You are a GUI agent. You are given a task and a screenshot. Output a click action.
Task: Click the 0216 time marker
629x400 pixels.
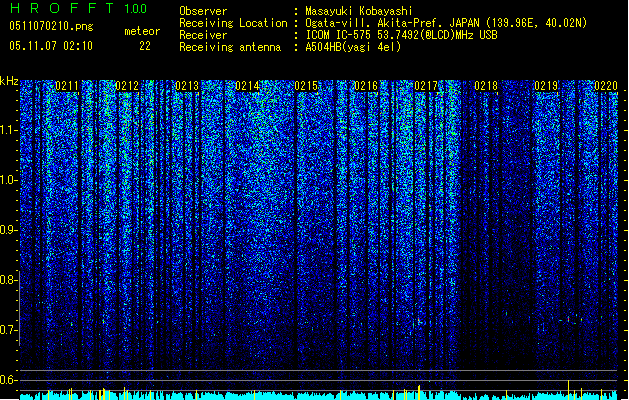(x=366, y=86)
